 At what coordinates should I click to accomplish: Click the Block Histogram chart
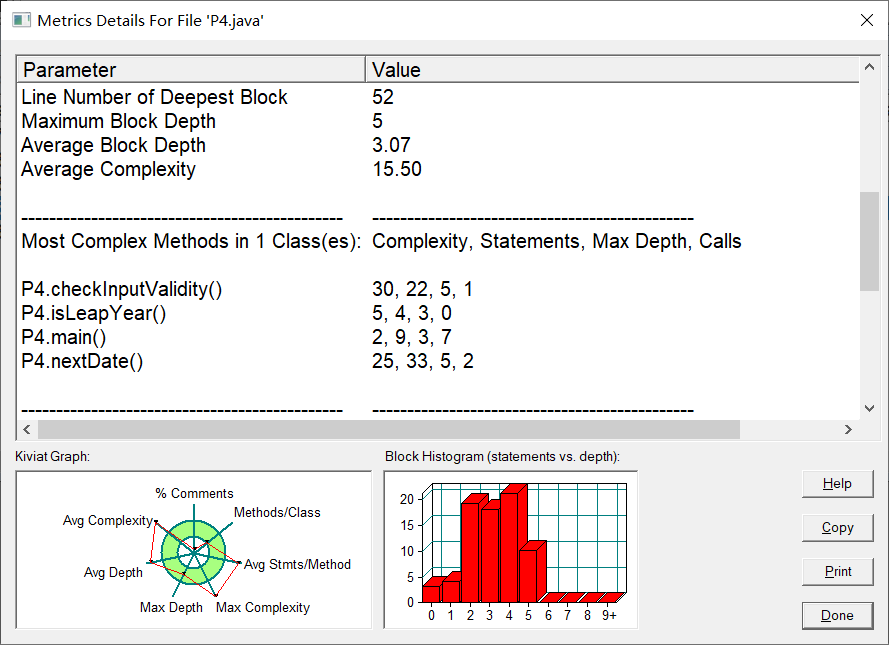click(x=511, y=550)
